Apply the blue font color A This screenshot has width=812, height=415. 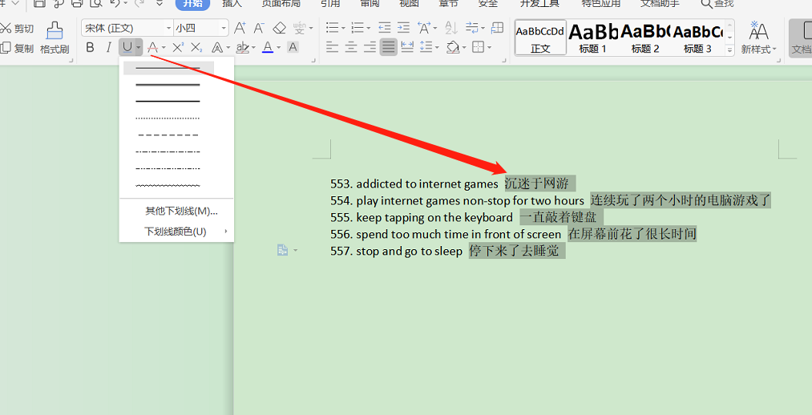[x=267, y=48]
